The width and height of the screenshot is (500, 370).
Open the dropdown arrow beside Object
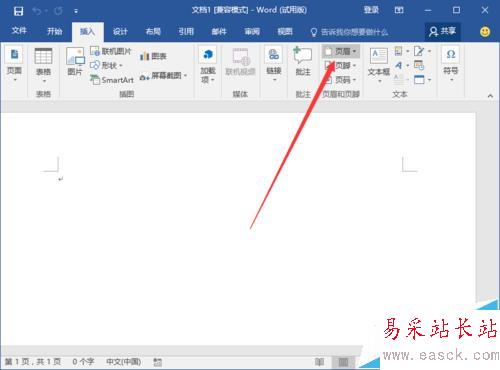[x=429, y=80]
